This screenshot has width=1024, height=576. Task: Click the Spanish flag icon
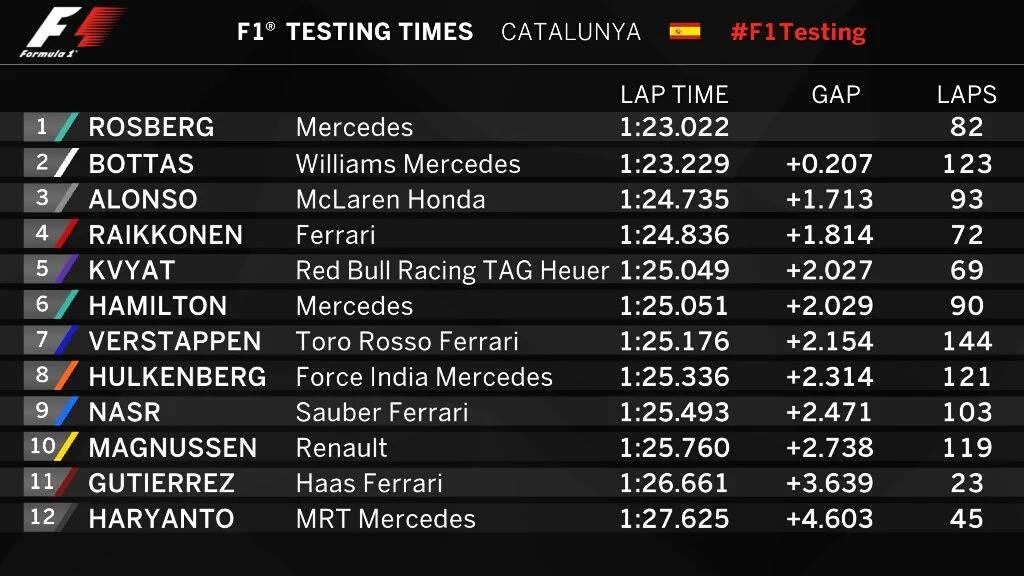point(685,31)
